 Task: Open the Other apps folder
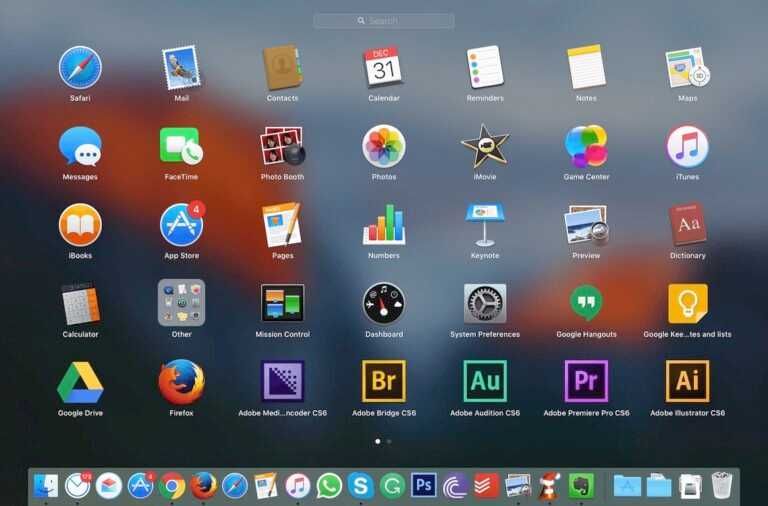tap(181, 303)
